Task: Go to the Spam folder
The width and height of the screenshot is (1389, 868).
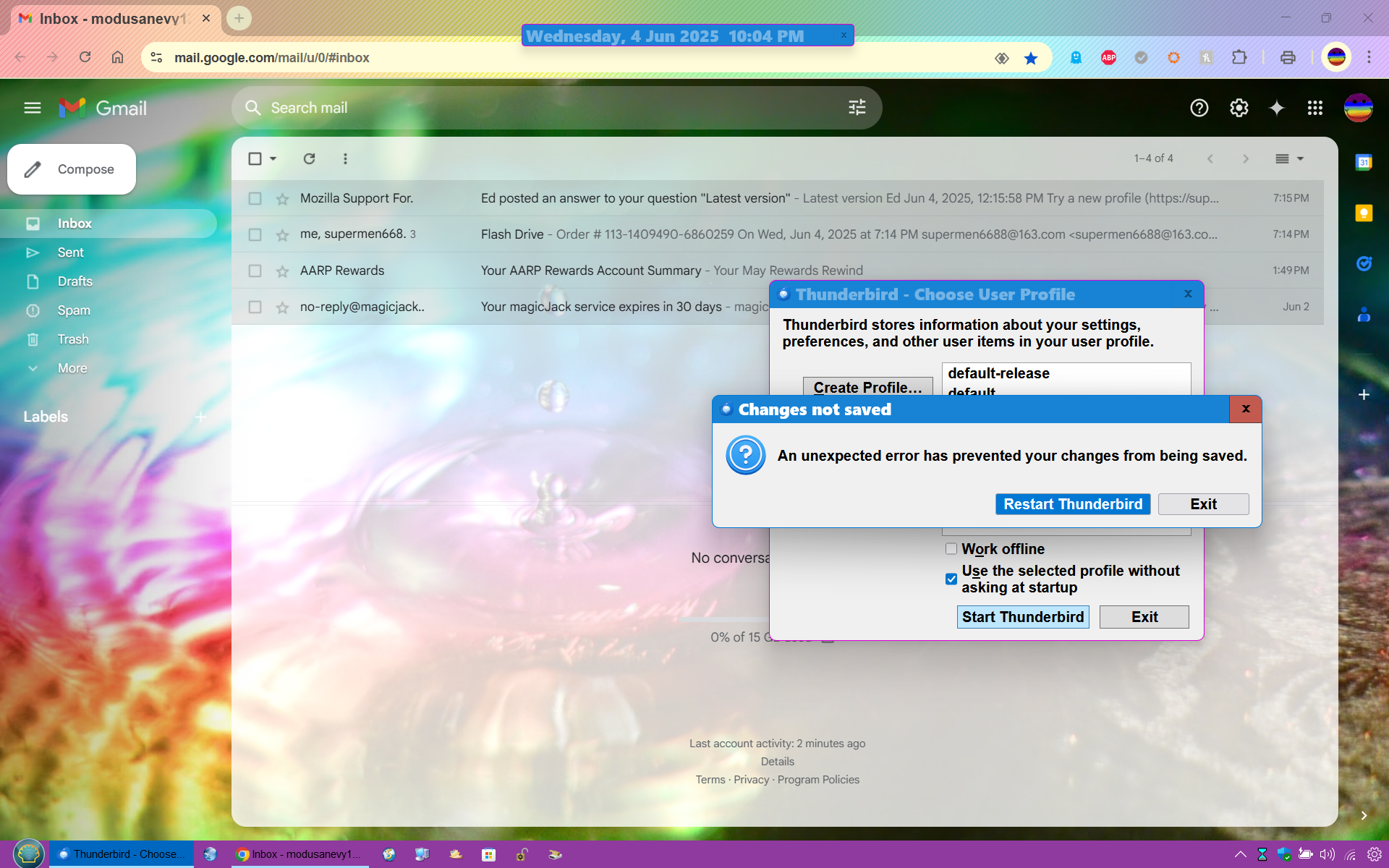Action: tap(74, 310)
